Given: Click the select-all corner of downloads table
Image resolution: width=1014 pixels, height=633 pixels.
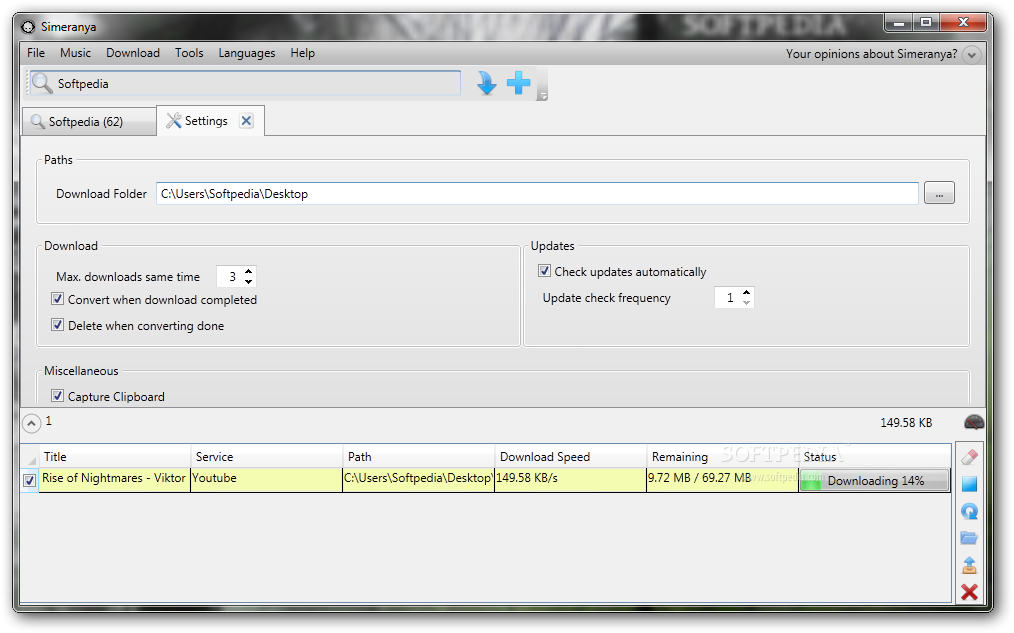Looking at the screenshot, I should click(30, 457).
